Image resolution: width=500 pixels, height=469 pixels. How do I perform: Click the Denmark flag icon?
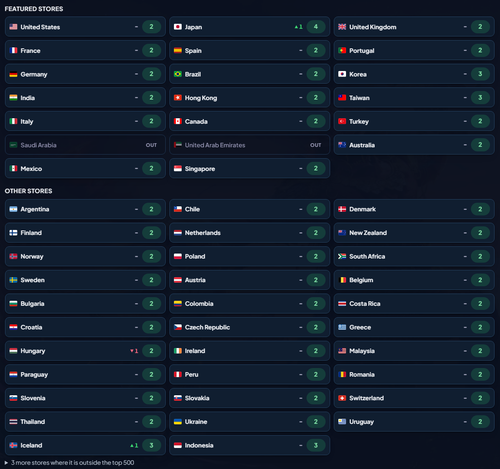pos(342,209)
